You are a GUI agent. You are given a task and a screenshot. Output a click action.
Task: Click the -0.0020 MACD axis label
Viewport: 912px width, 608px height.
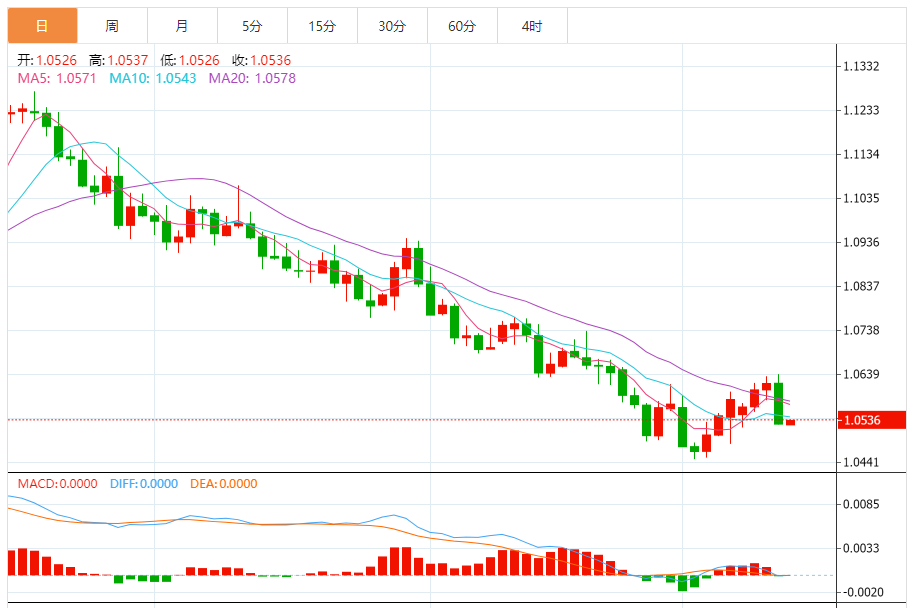863,592
